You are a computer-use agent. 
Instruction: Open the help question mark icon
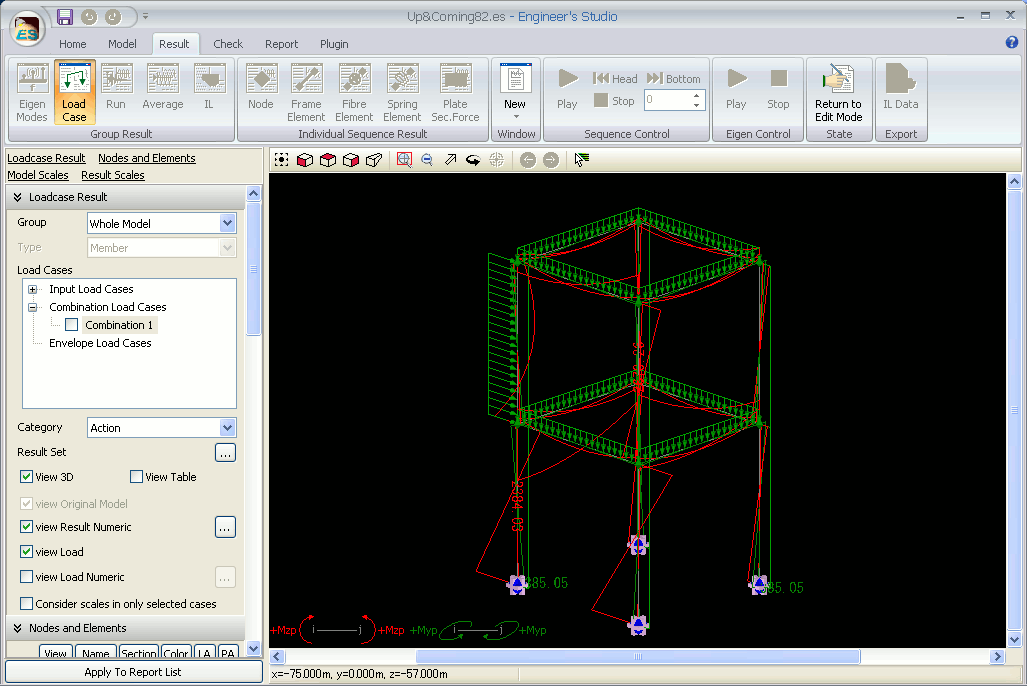[x=1012, y=43]
